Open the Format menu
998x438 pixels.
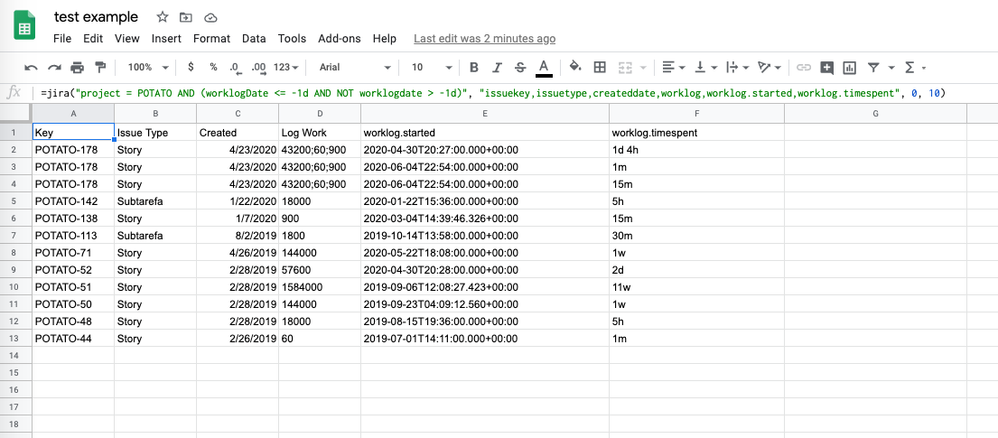click(211, 39)
